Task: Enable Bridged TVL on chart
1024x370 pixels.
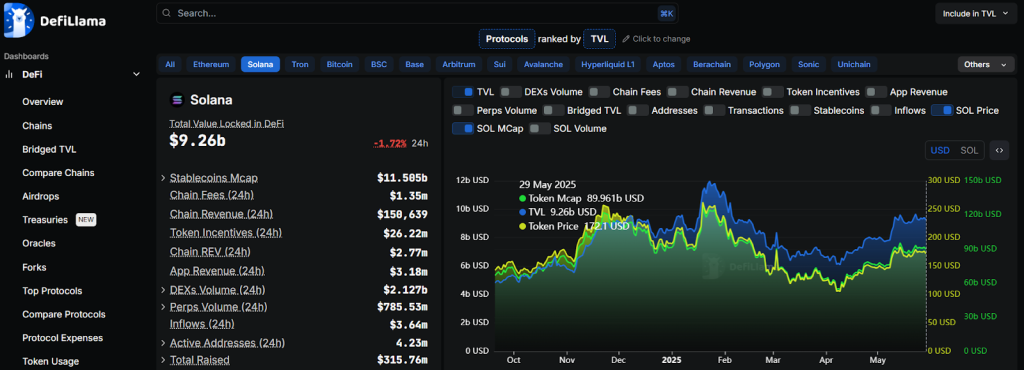Action: tap(554, 110)
